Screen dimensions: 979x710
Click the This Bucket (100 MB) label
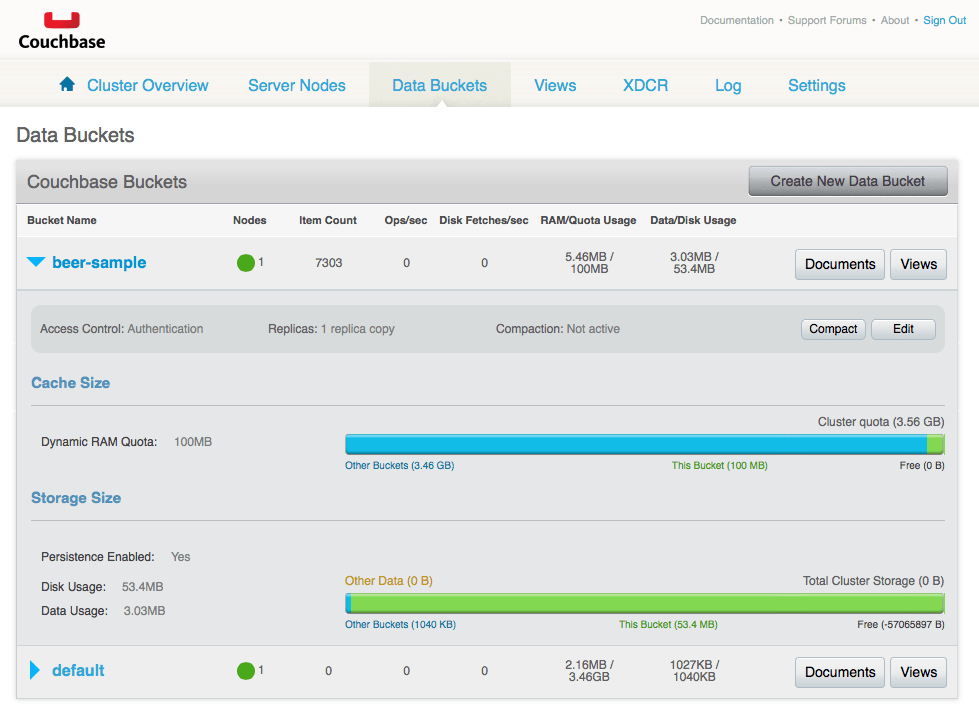[719, 466]
